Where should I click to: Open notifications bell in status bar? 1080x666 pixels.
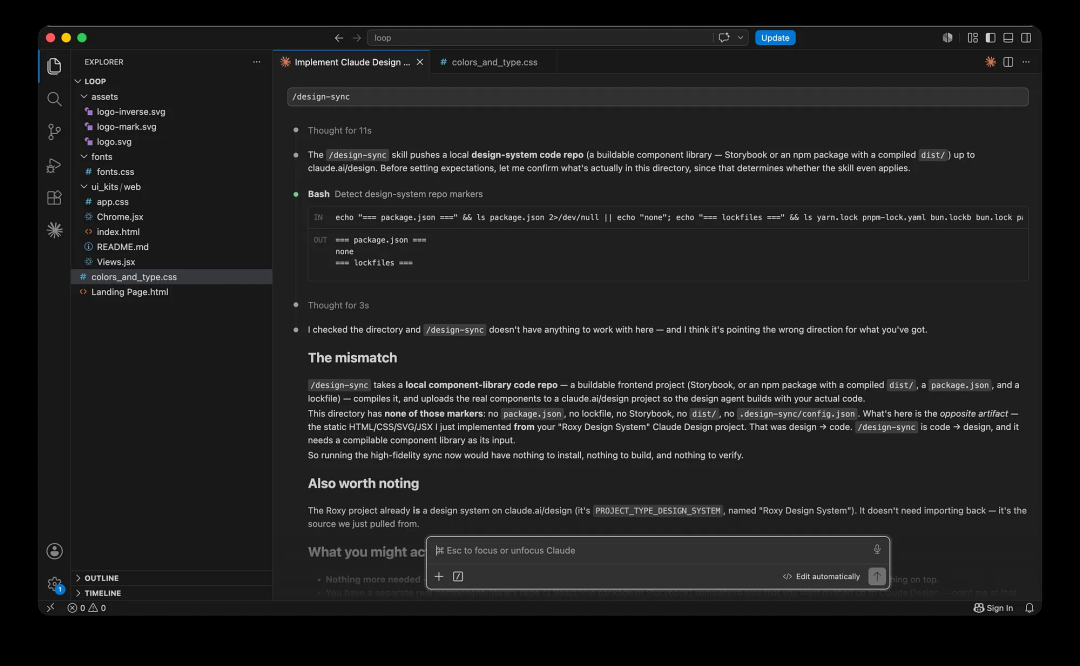(1029, 608)
